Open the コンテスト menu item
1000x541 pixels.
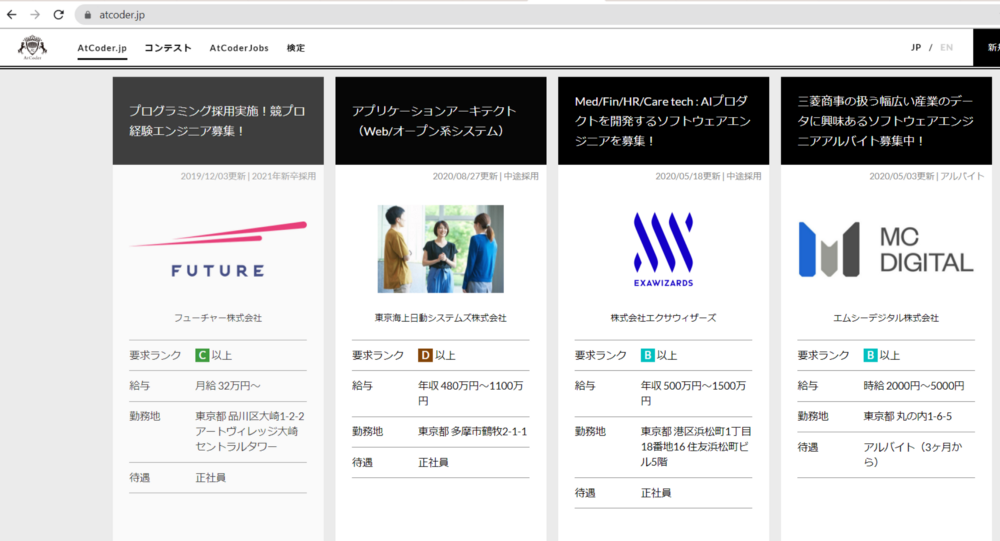[168, 48]
